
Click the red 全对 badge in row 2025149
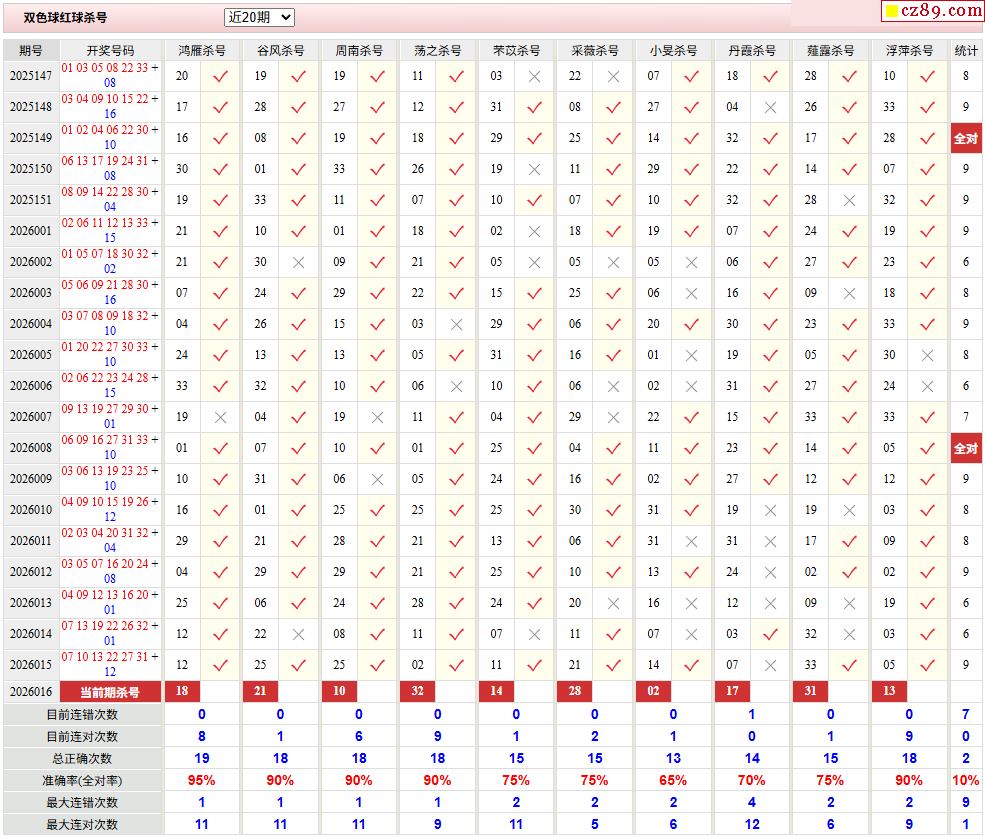coord(966,138)
